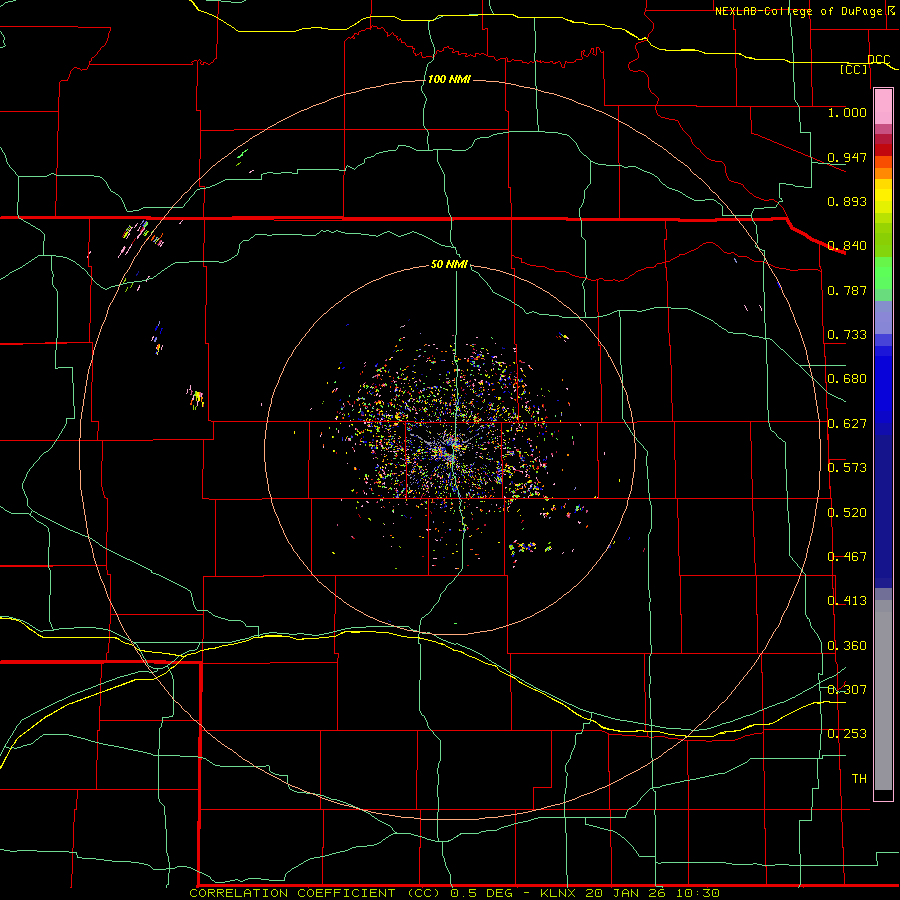Click the 0.787 scale label
Screen dimensions: 900x900
847,290
